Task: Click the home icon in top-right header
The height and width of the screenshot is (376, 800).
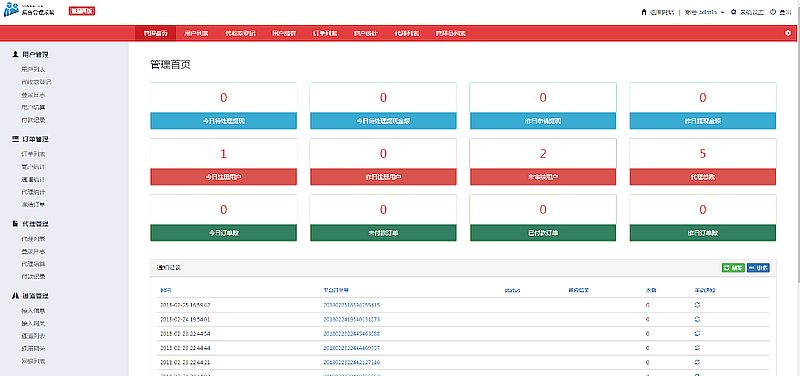Action: 644,12
